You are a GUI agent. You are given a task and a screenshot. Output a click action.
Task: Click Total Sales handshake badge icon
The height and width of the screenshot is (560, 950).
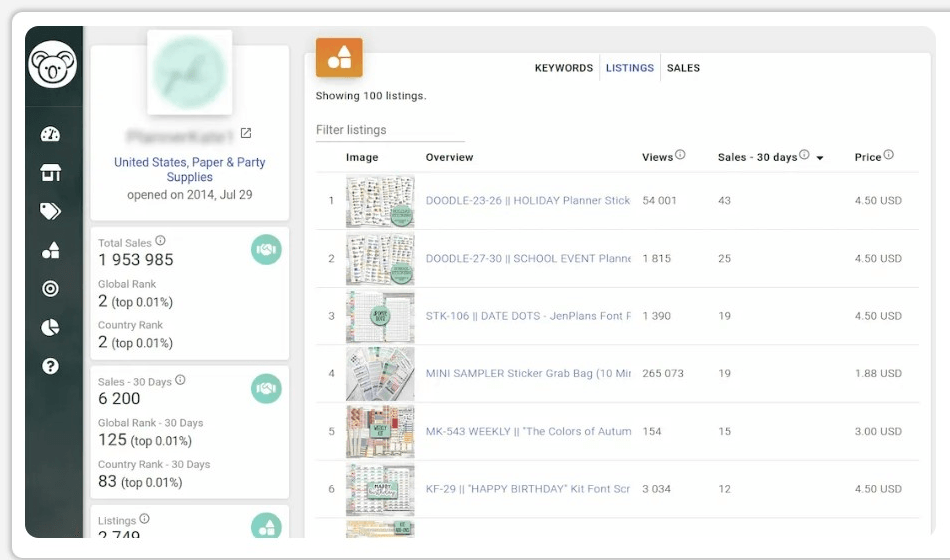tap(266, 250)
